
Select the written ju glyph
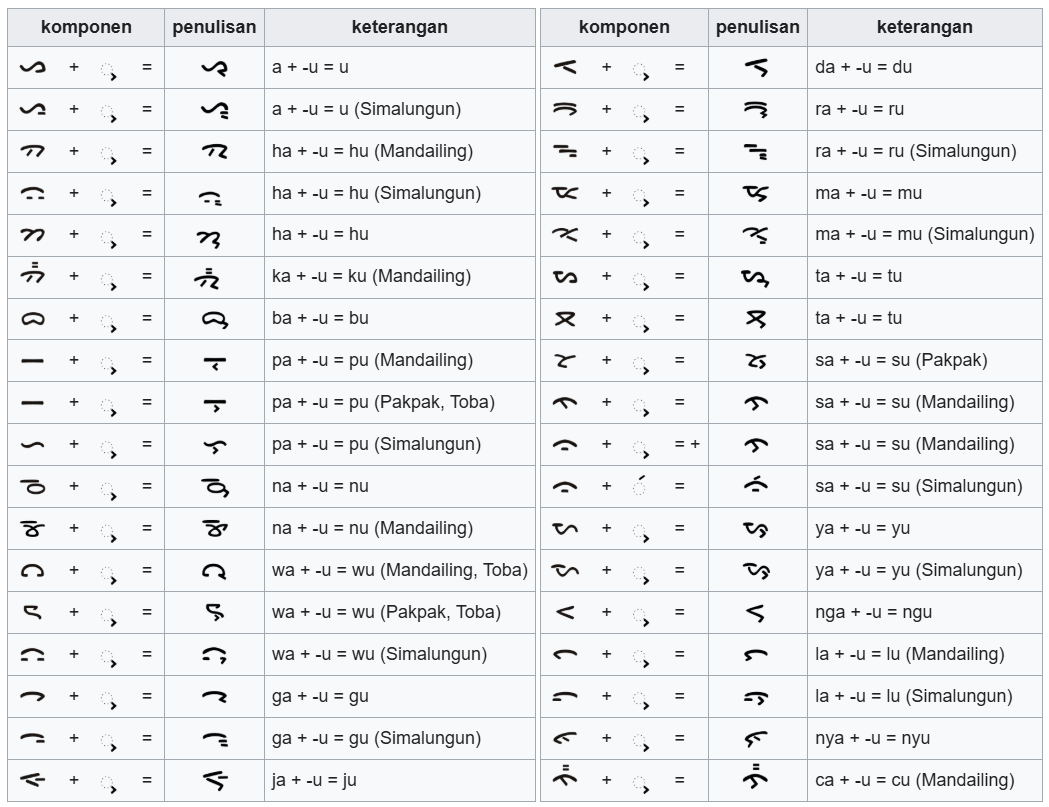click(x=213, y=780)
